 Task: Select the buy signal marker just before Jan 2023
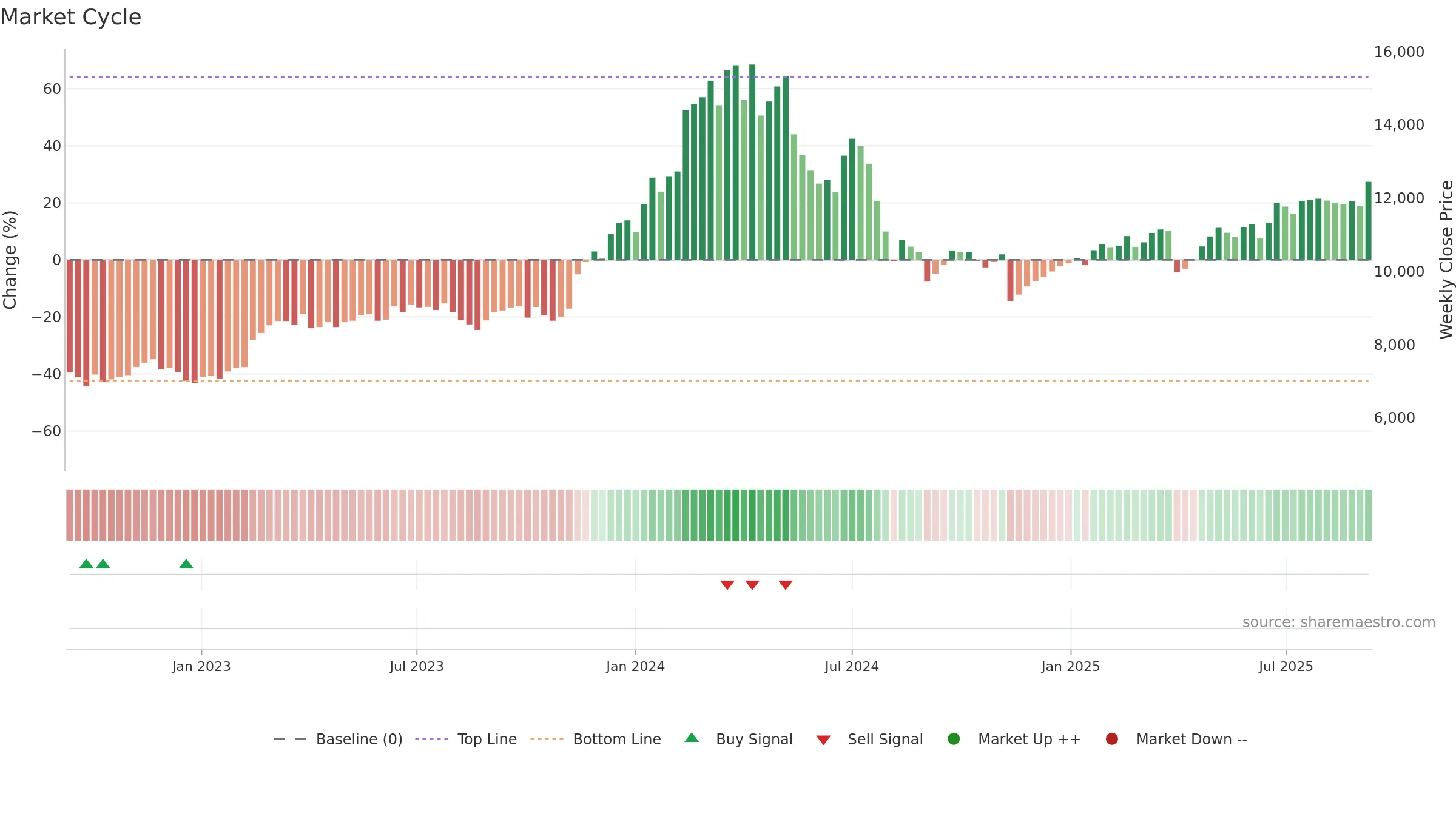(x=186, y=564)
